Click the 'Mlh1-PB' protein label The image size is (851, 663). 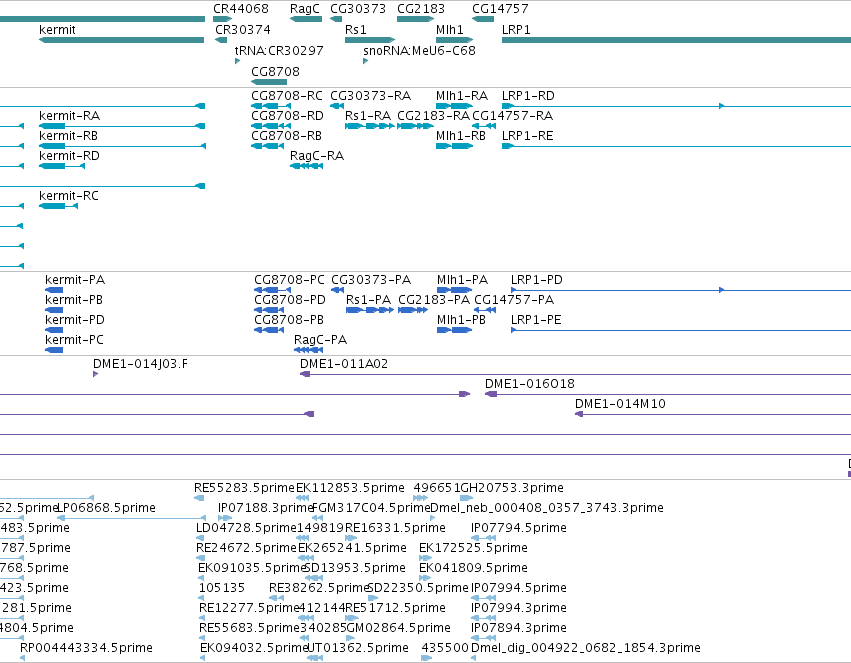461,320
